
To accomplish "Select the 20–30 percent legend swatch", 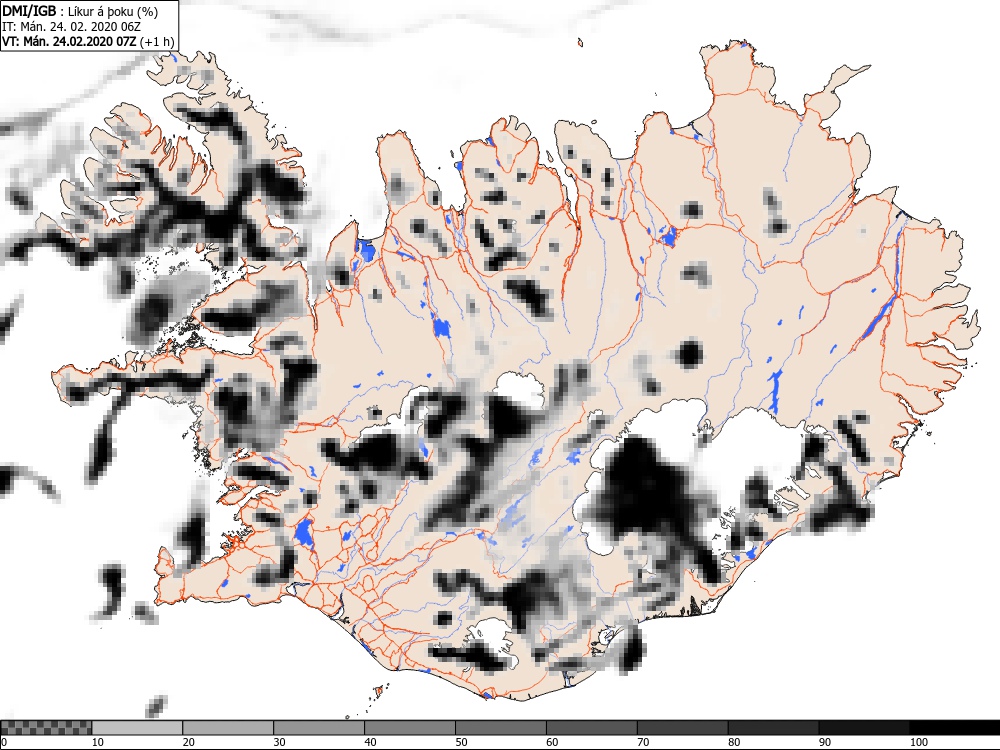I will click(228, 728).
